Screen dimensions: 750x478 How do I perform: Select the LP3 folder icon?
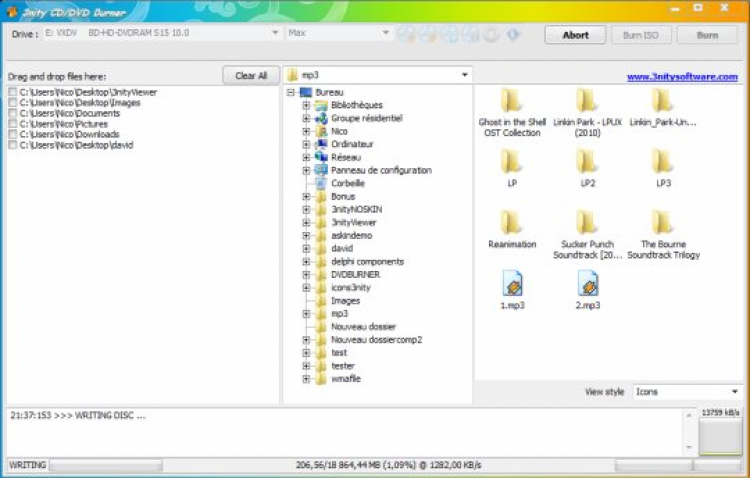pos(663,162)
